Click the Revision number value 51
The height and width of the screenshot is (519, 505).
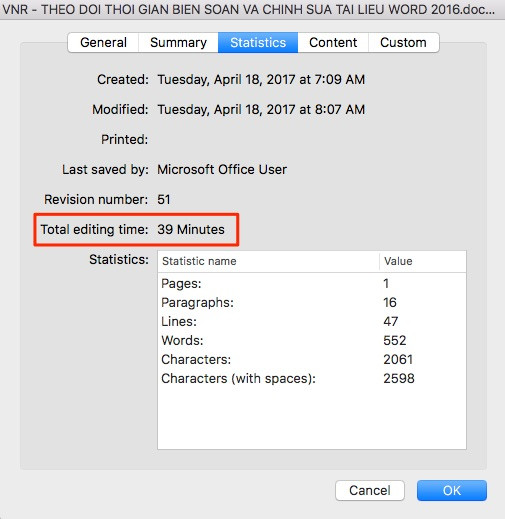pyautogui.click(x=164, y=199)
